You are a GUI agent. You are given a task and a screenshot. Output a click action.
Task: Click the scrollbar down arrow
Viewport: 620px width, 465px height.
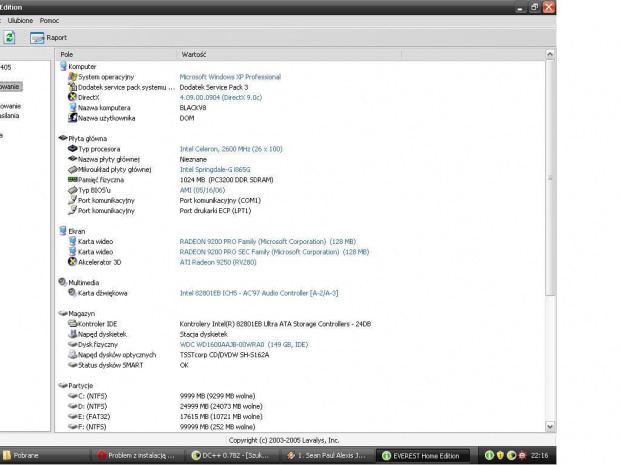click(x=550, y=426)
